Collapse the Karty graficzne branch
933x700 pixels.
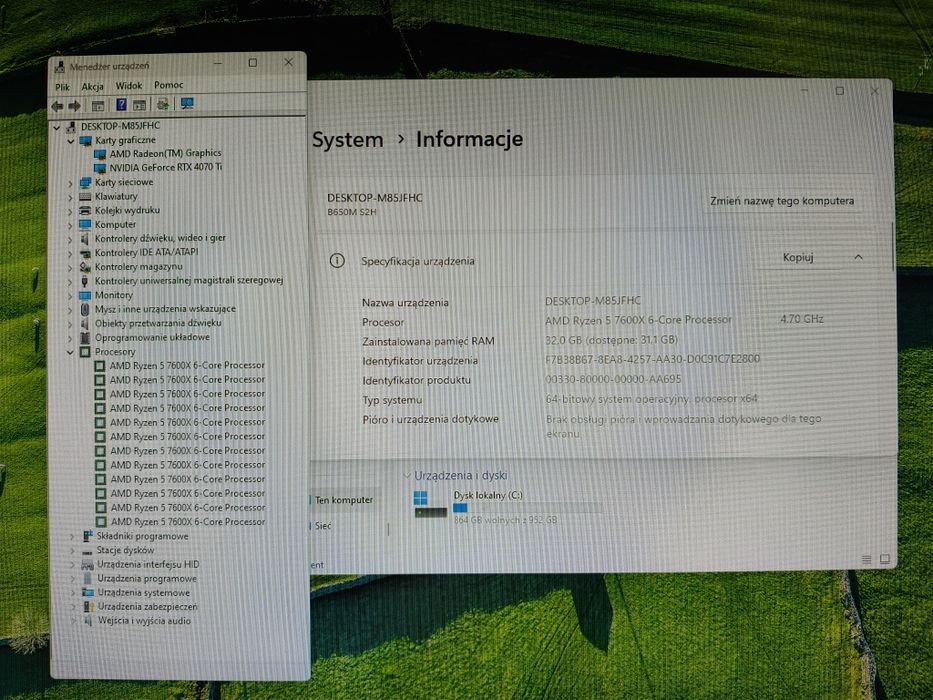[71, 141]
